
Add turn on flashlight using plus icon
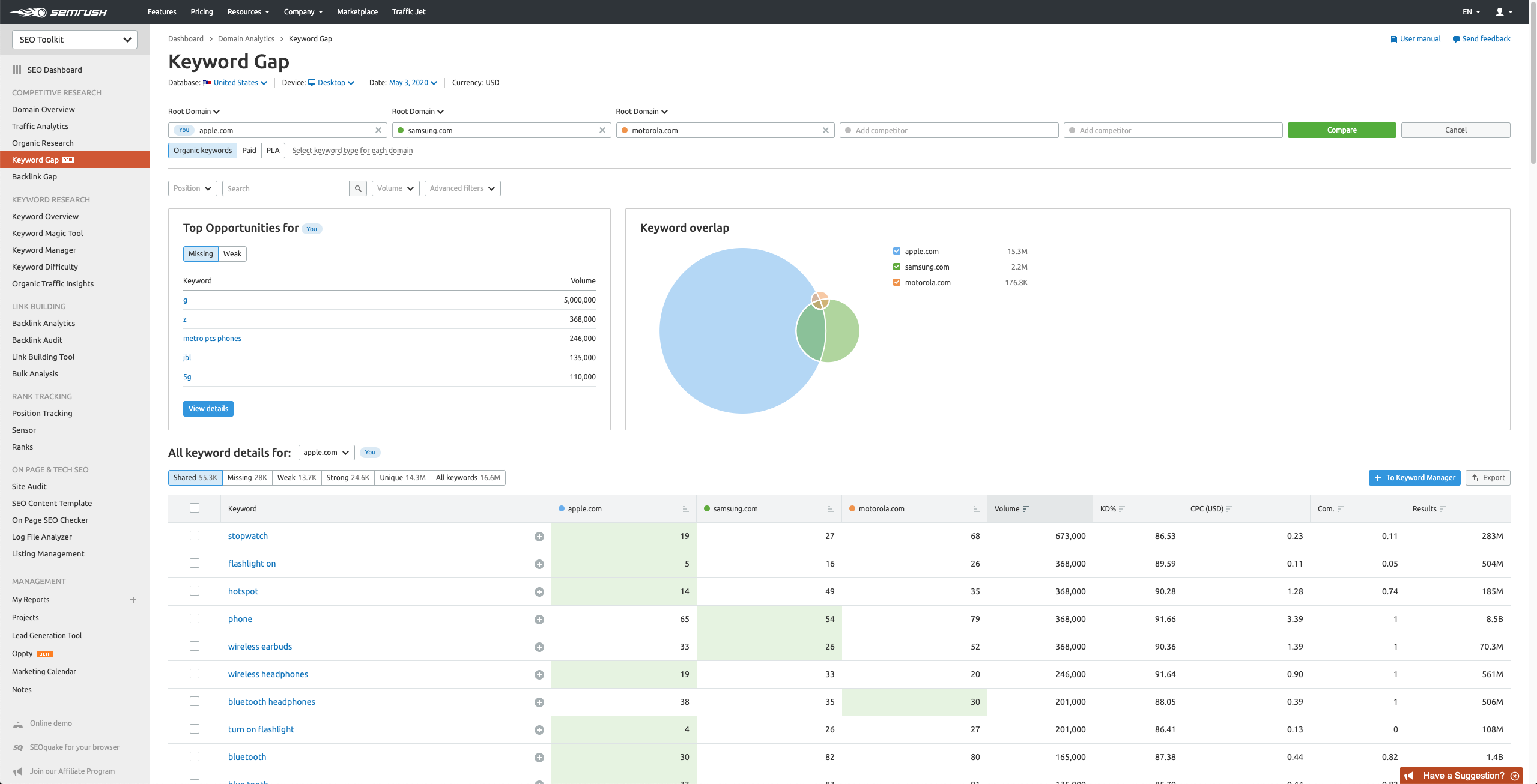coord(539,730)
